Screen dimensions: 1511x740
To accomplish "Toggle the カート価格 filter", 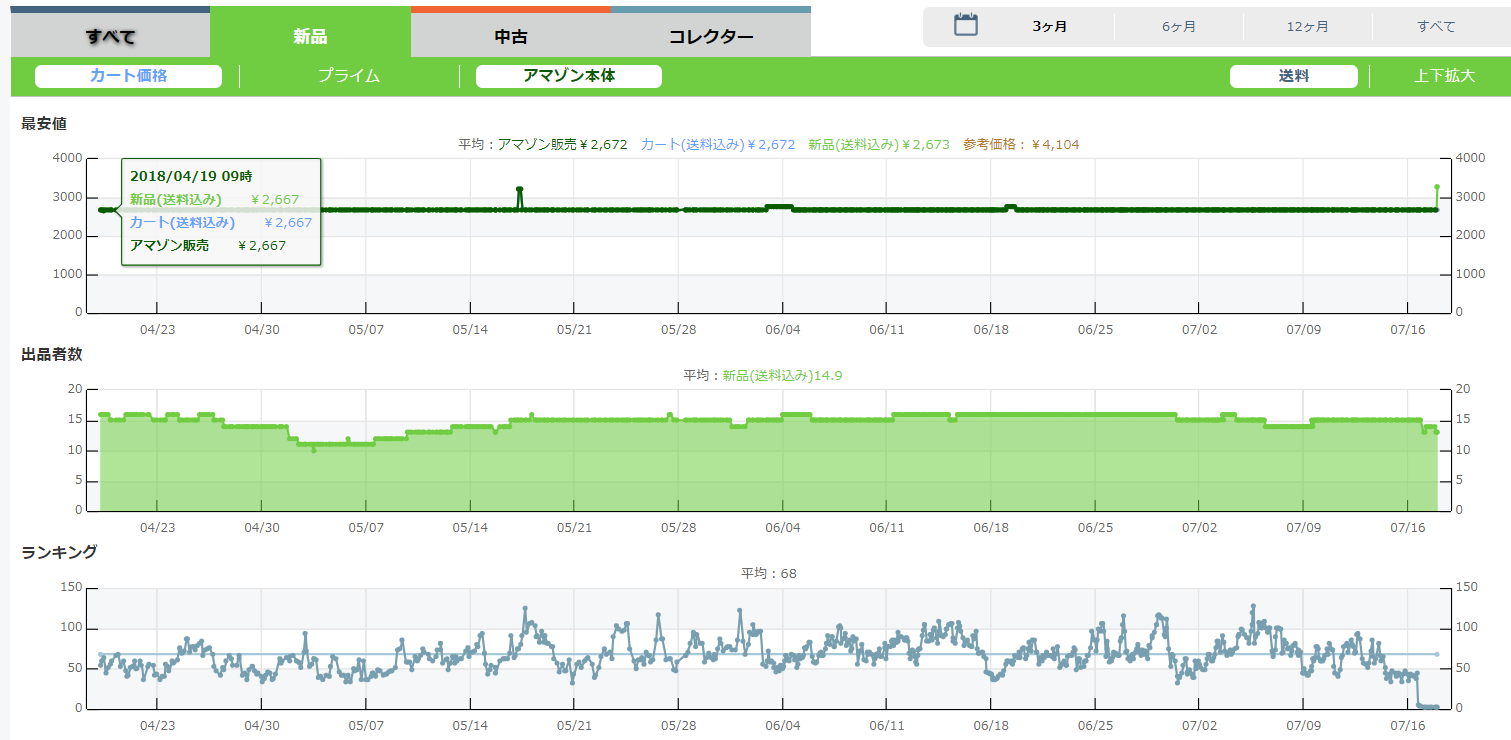I will tap(128, 76).
